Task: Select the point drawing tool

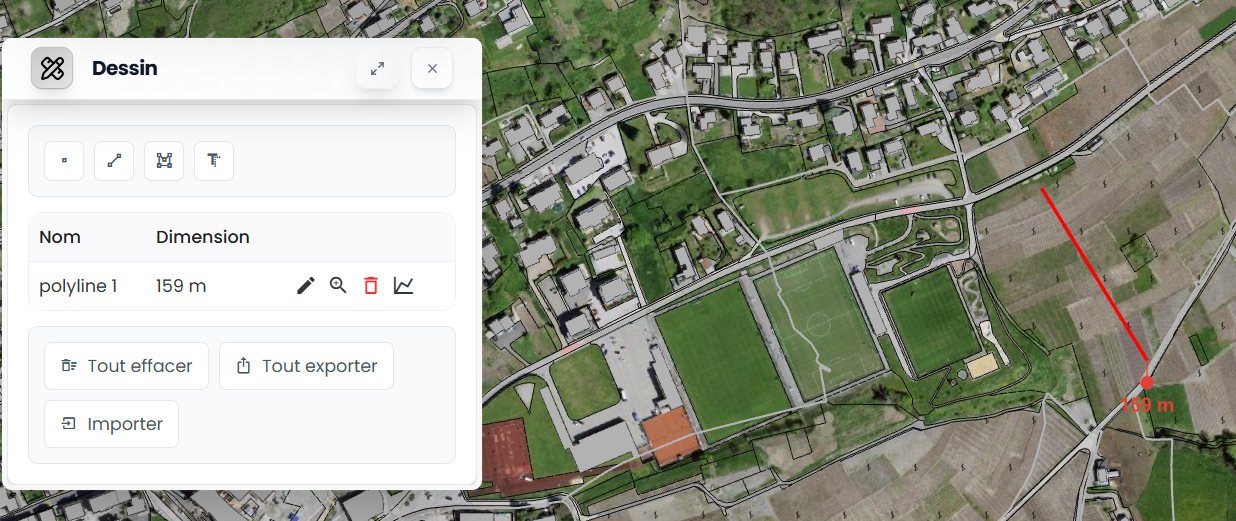Action: coord(64,161)
